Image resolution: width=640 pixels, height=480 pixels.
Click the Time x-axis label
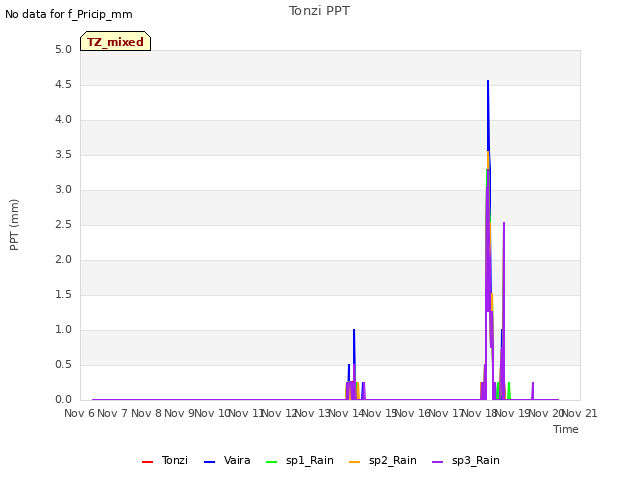[x=566, y=429]
